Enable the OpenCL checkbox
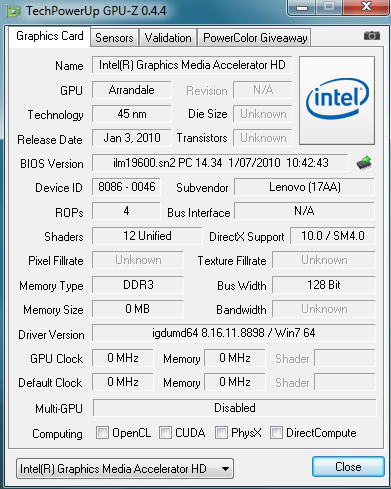 (102, 433)
